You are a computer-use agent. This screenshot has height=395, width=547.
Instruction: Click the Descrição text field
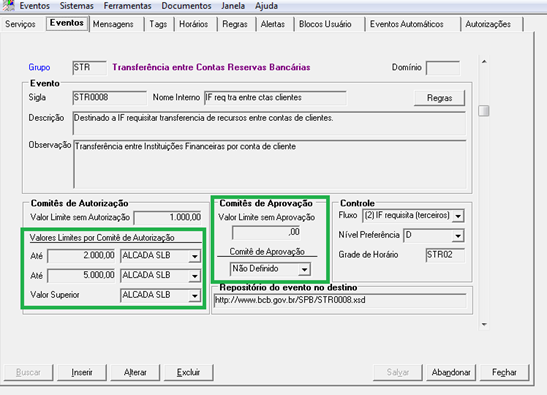269,123
